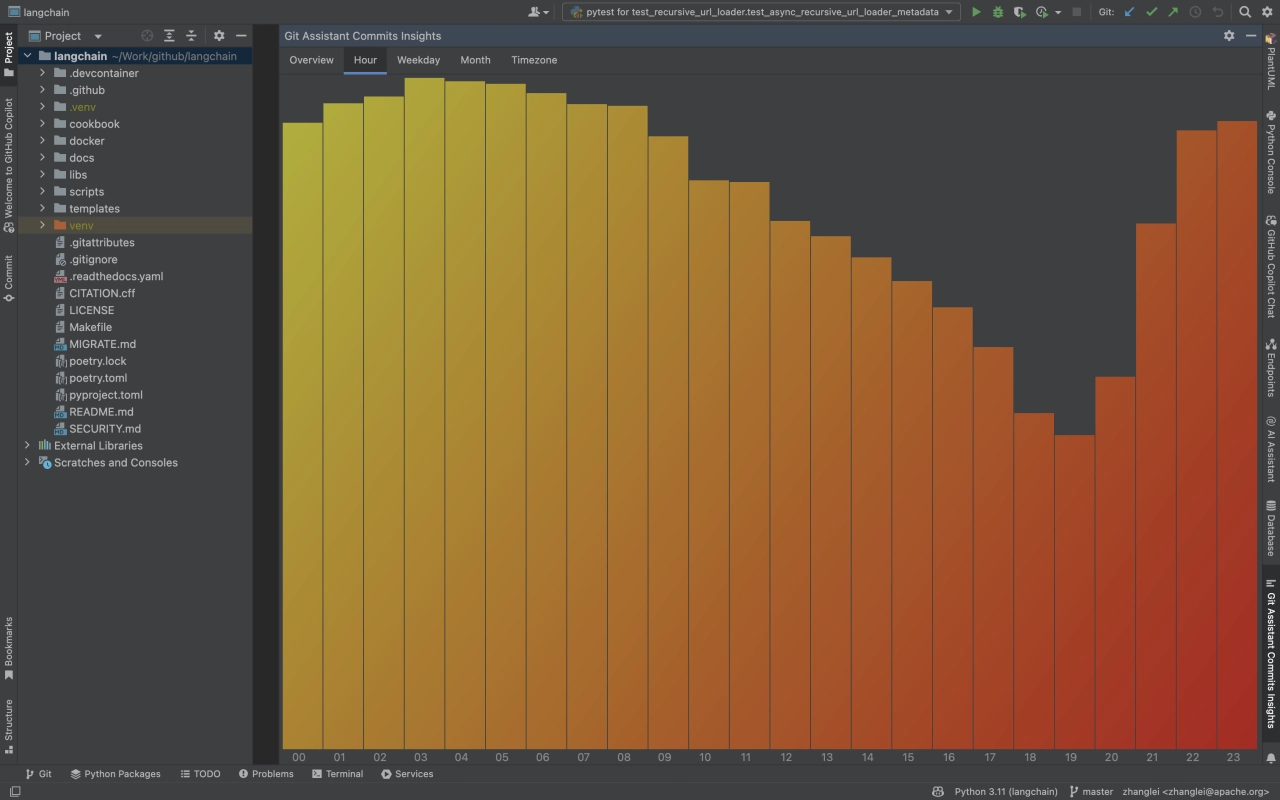Click the blue Git update project arrow
Screen dimensions: 1280x800
[x=1130, y=12]
